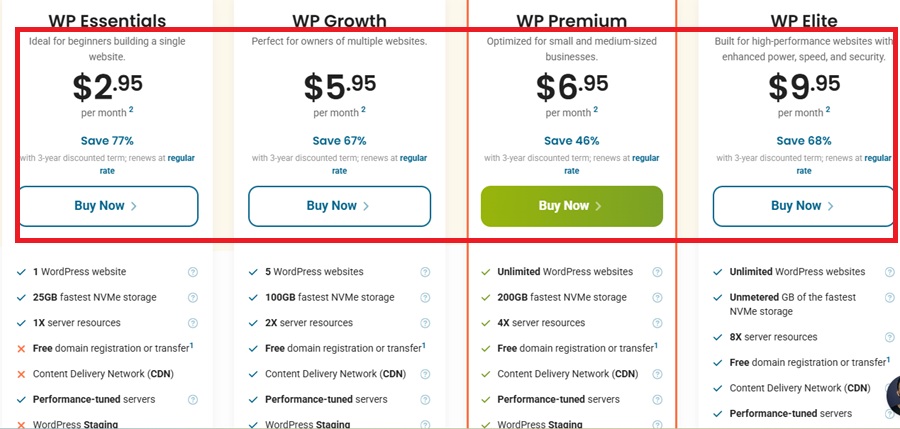Open regular rate link under WP Premium
This screenshot has width=900, height=429.
(x=645, y=158)
